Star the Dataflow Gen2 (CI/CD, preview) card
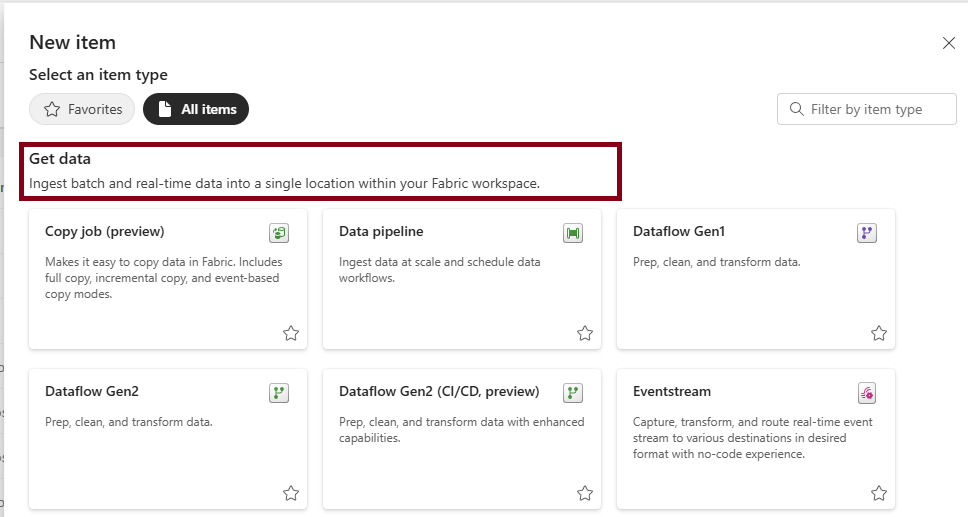The height and width of the screenshot is (517, 968). (x=585, y=494)
